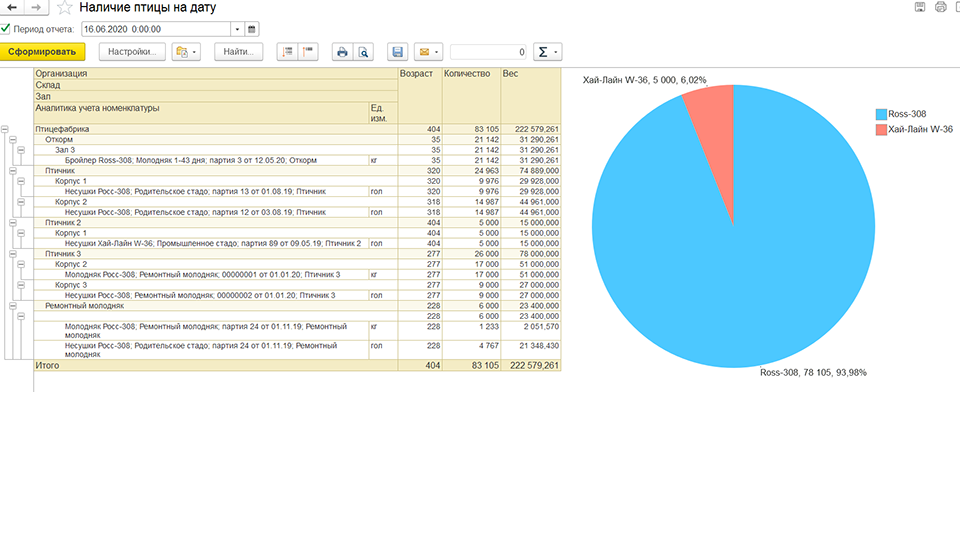960x560 pixels.
Task: Select Несушки Росс-308 партия 12 row
Action: pos(297,212)
